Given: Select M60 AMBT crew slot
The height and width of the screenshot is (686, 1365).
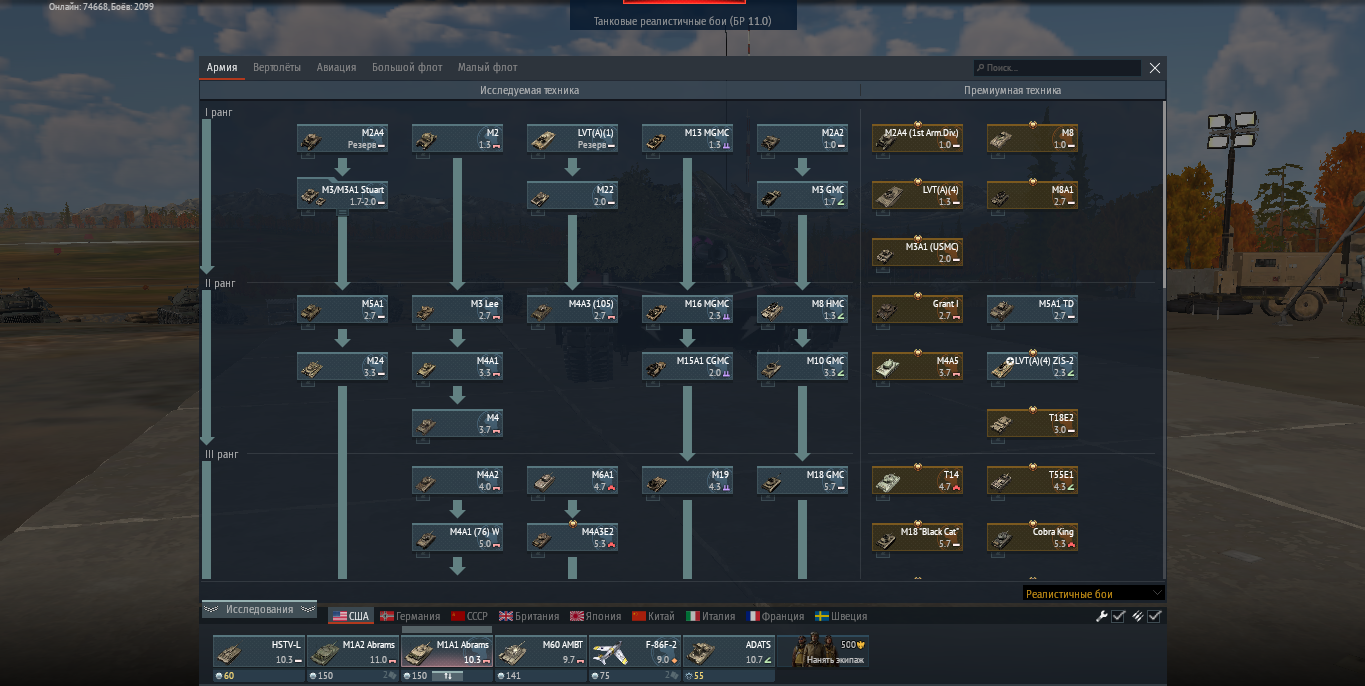Looking at the screenshot, I should 541,651.
